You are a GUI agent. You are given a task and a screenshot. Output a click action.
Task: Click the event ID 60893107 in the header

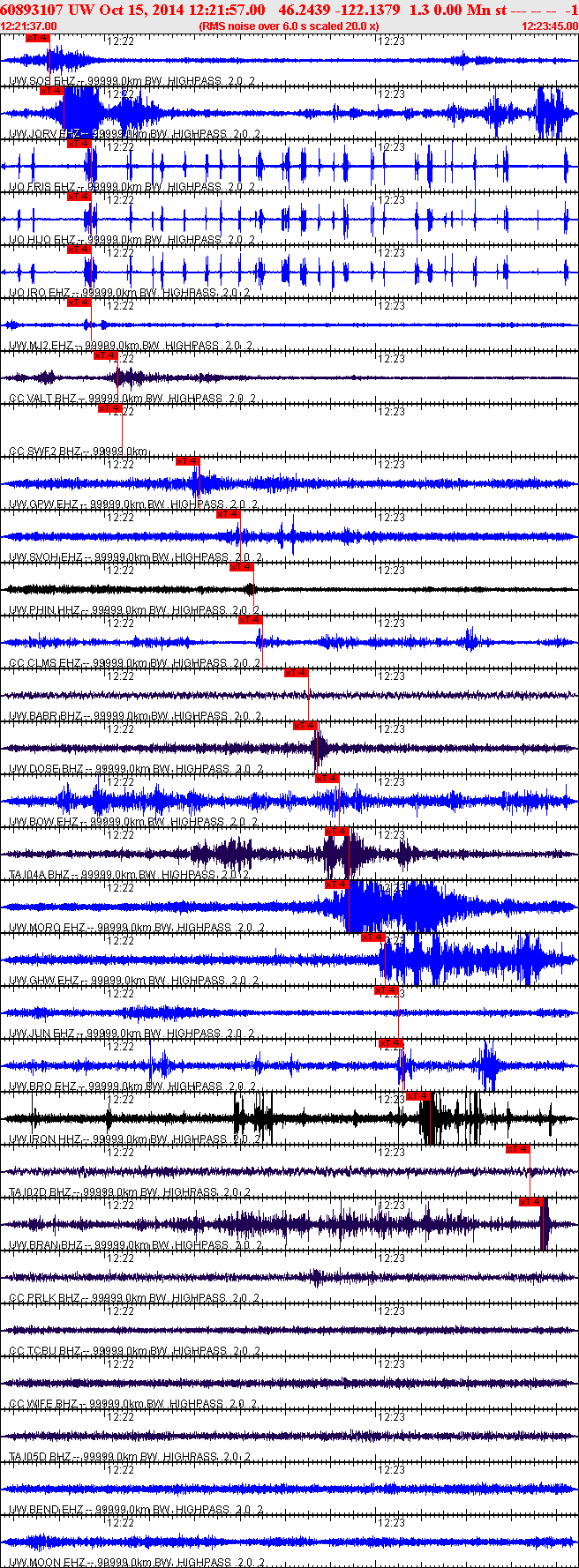[33, 9]
